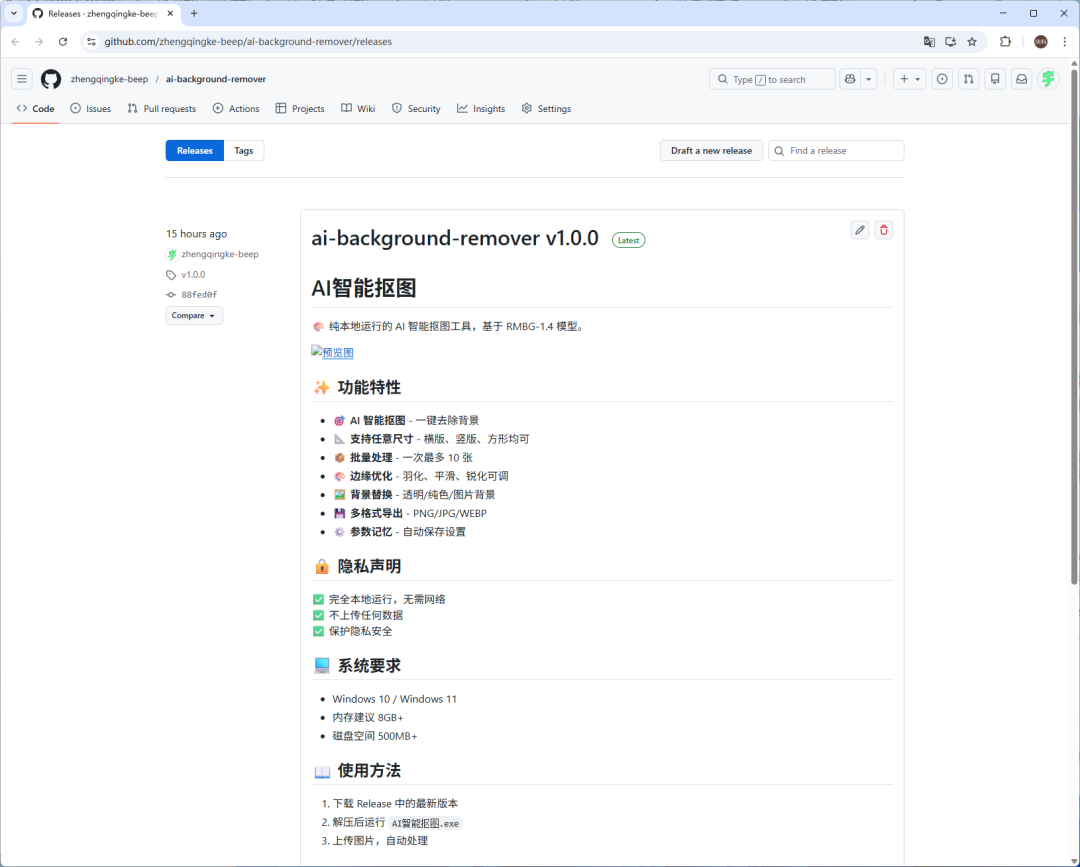Reload the page

tap(63, 42)
